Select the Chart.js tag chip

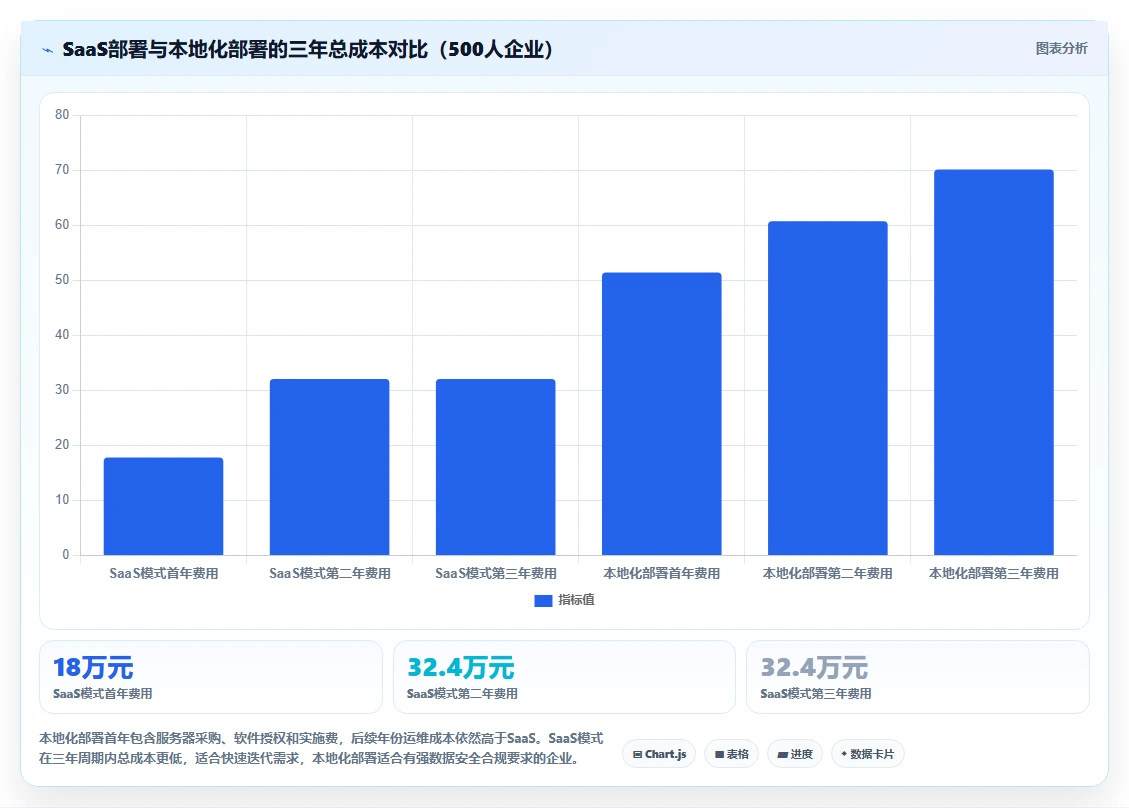[x=659, y=754]
